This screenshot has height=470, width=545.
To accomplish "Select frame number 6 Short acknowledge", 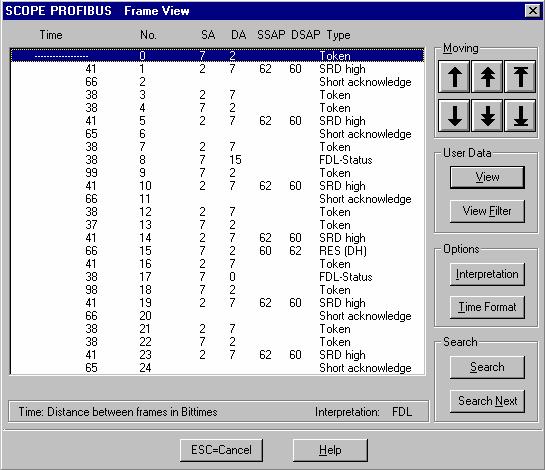I will (x=217, y=134).
